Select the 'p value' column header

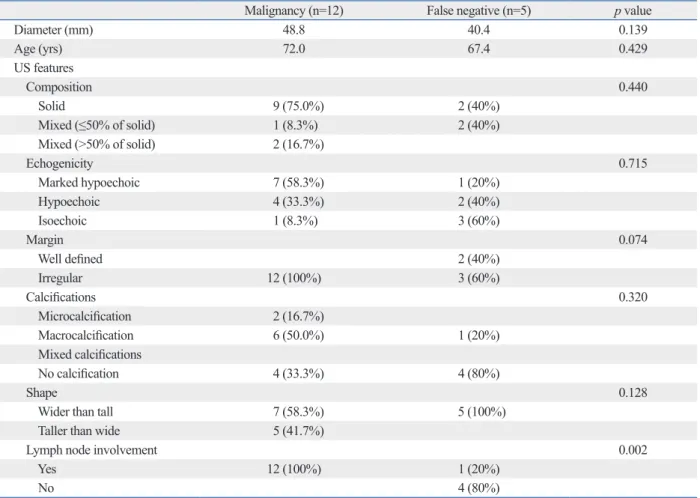point(633,11)
